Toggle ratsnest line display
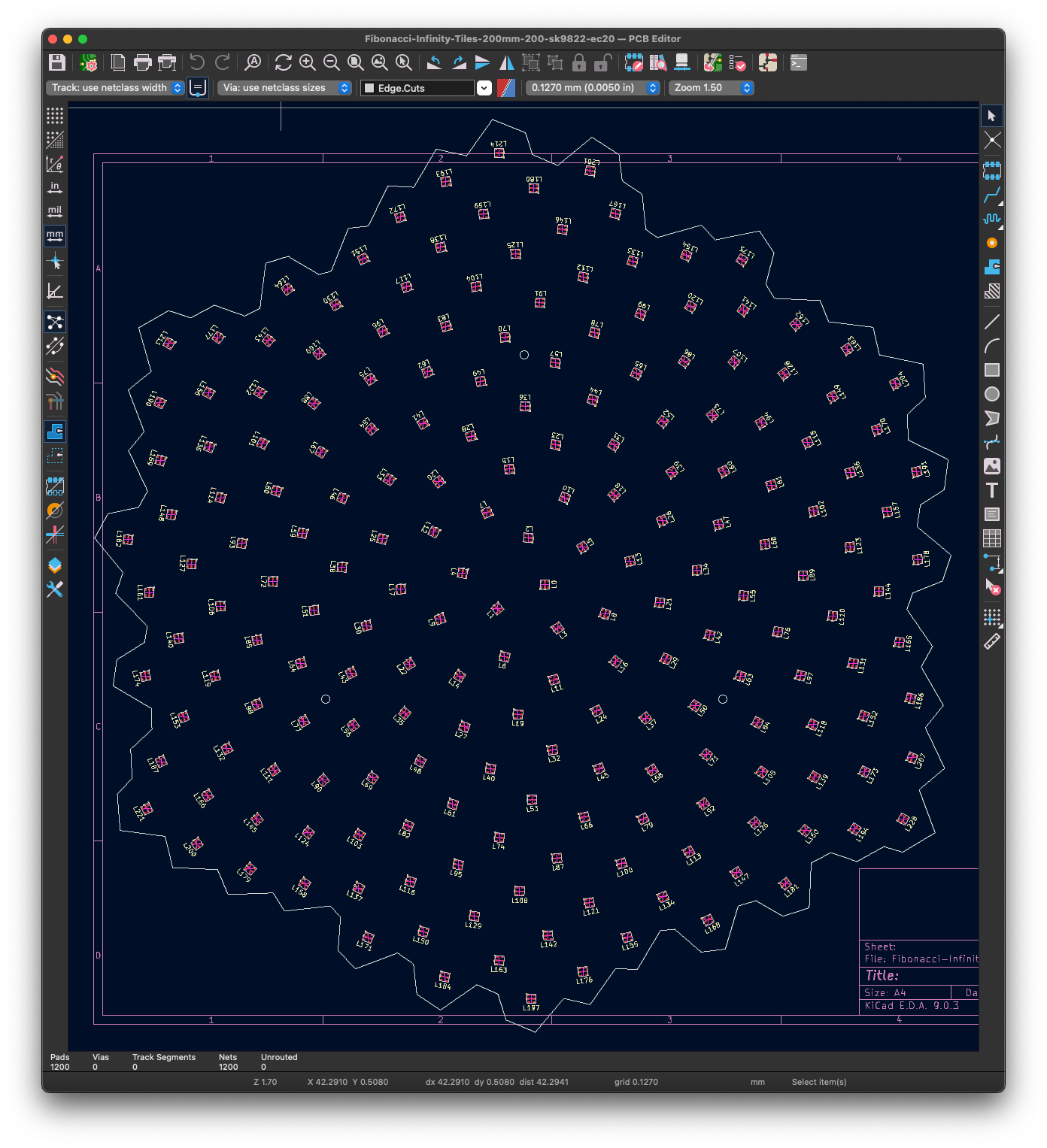1047x1148 pixels. 55,322
